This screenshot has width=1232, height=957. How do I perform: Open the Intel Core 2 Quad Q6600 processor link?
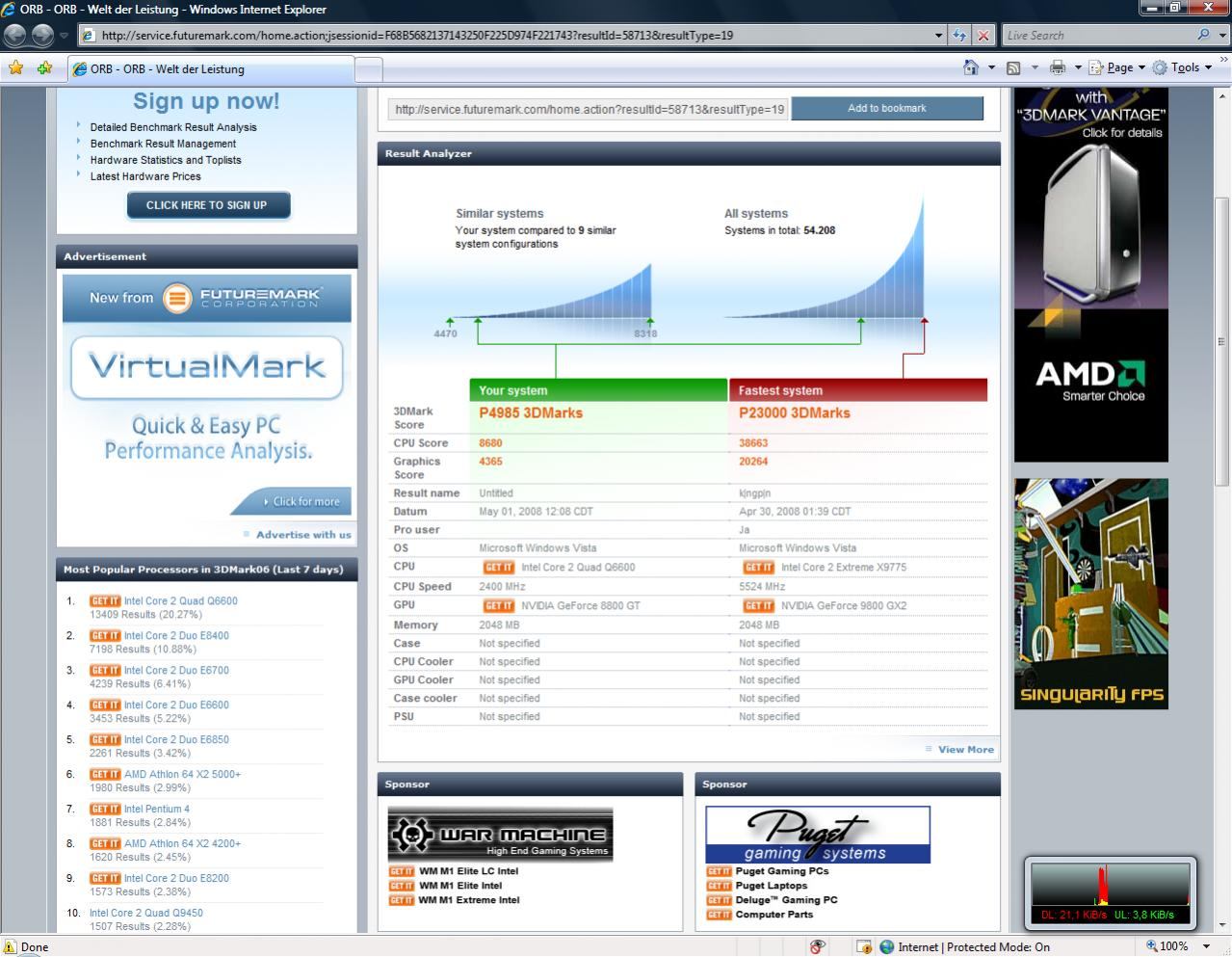tap(180, 601)
